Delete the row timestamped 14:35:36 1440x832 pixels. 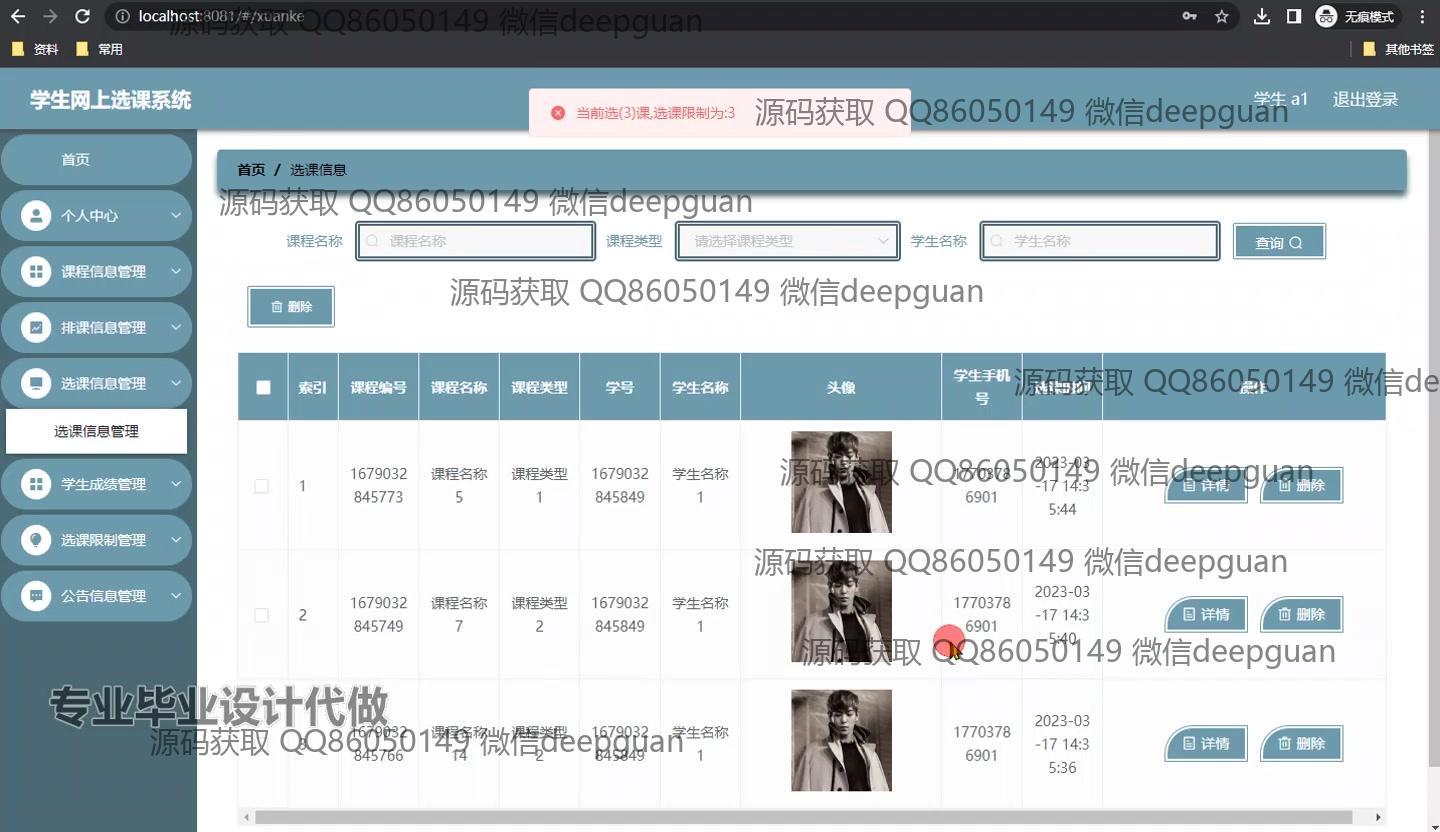pyautogui.click(x=1301, y=743)
